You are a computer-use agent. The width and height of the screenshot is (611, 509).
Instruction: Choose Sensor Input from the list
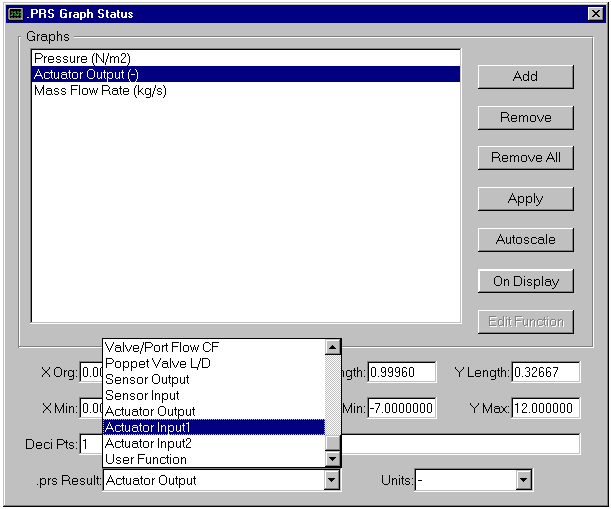pos(214,395)
